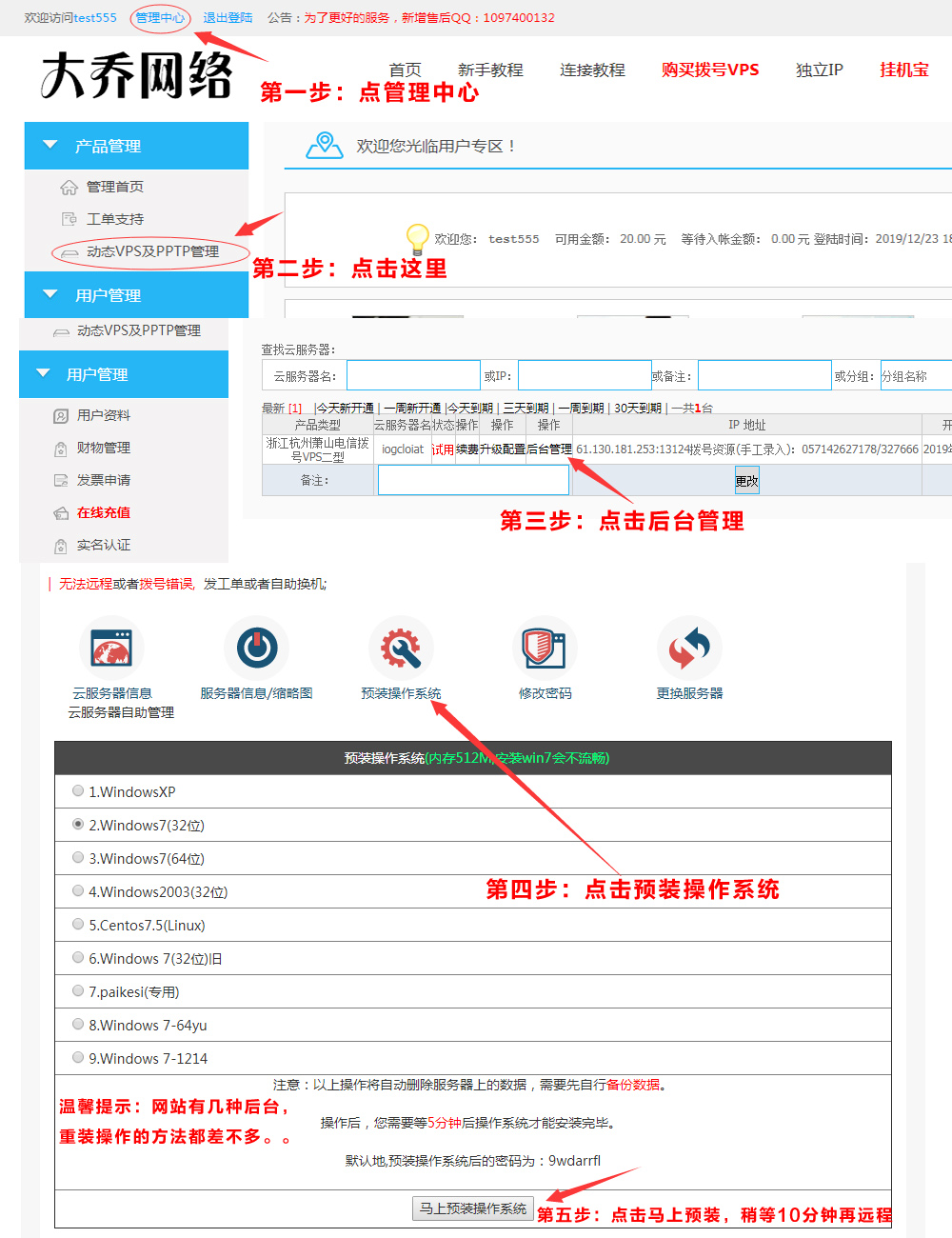Click the 无法远程 red link text
Viewport: 952px width, 1238px height.
tap(86, 584)
